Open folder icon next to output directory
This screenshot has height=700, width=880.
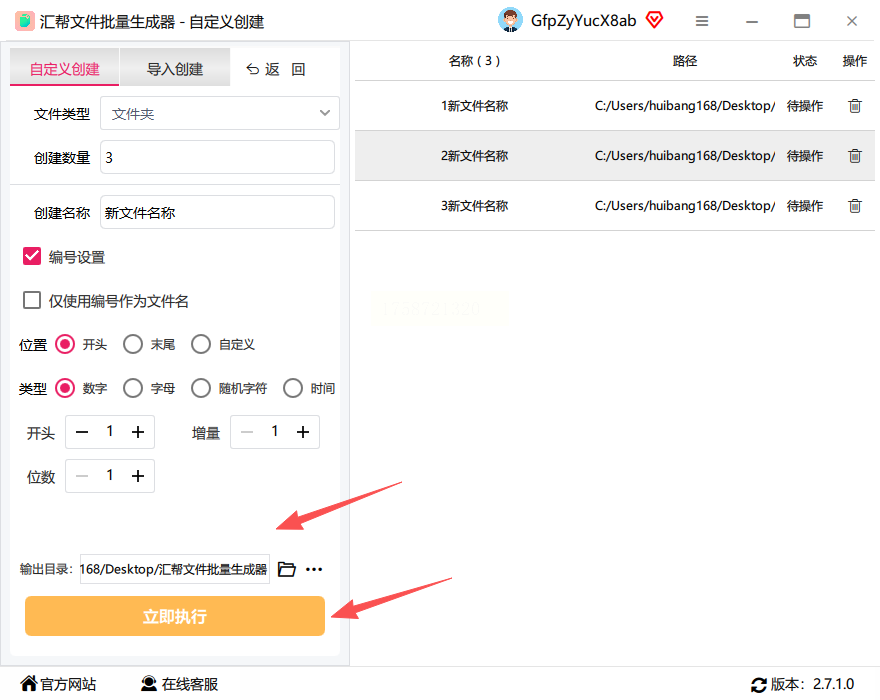pyautogui.click(x=287, y=569)
